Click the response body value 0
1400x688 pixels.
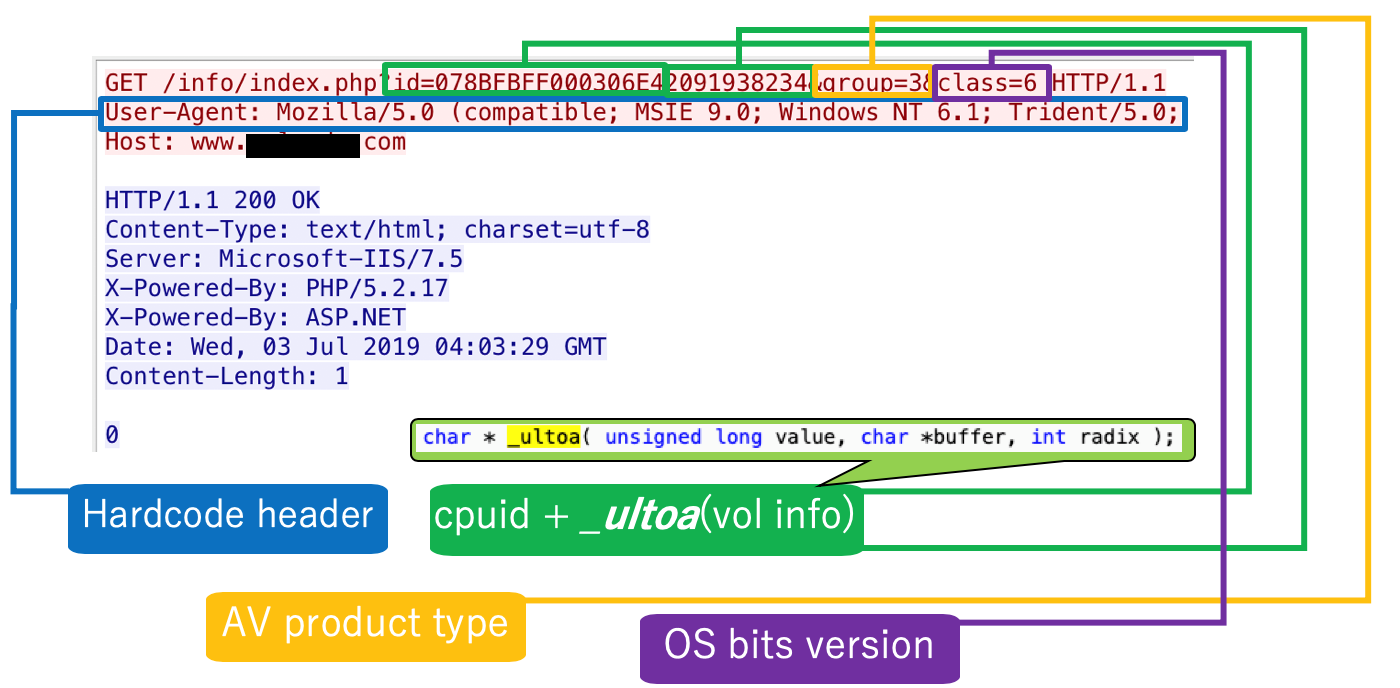[112, 435]
